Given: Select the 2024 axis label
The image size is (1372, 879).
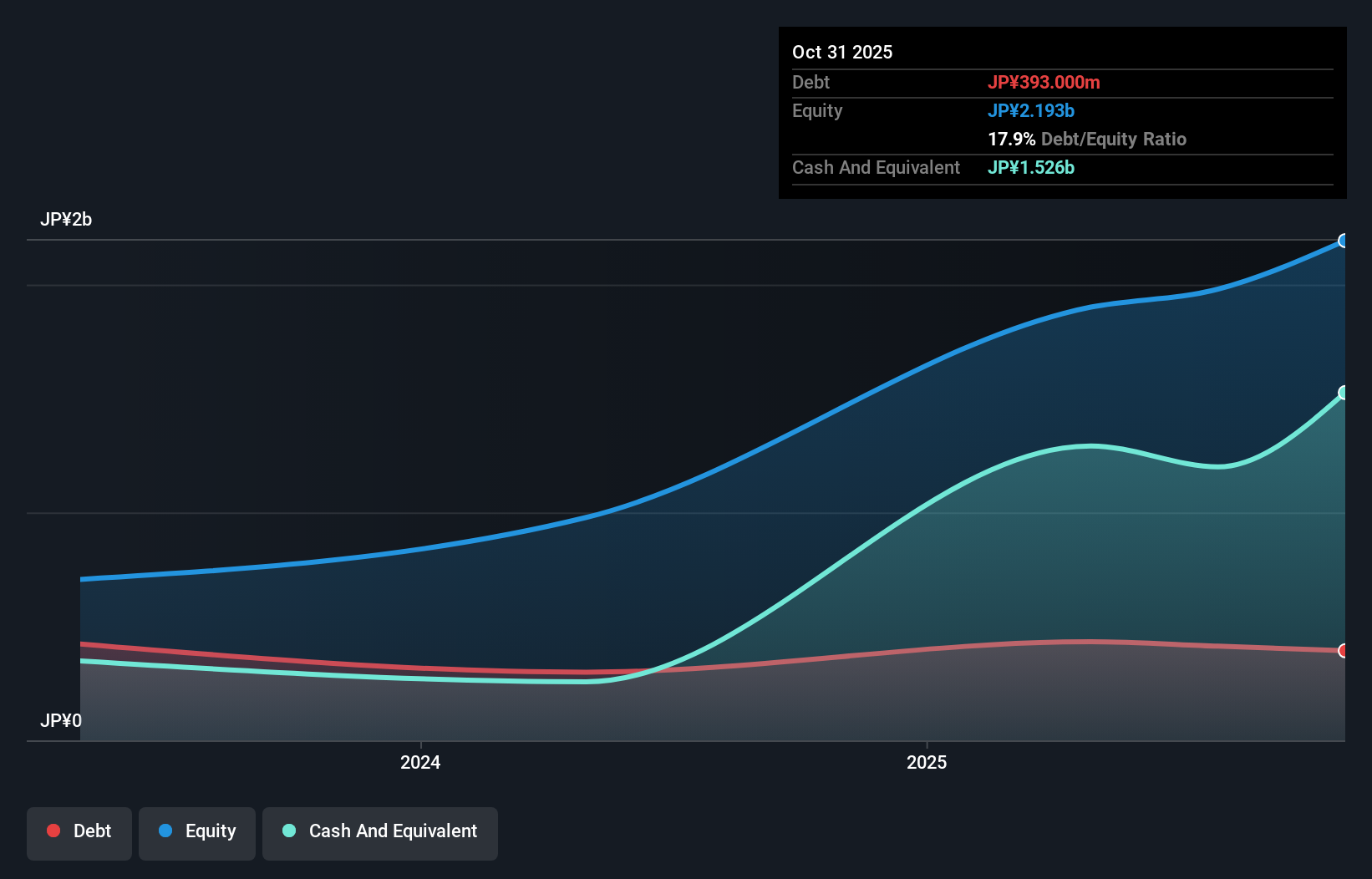Looking at the screenshot, I should point(420,762).
